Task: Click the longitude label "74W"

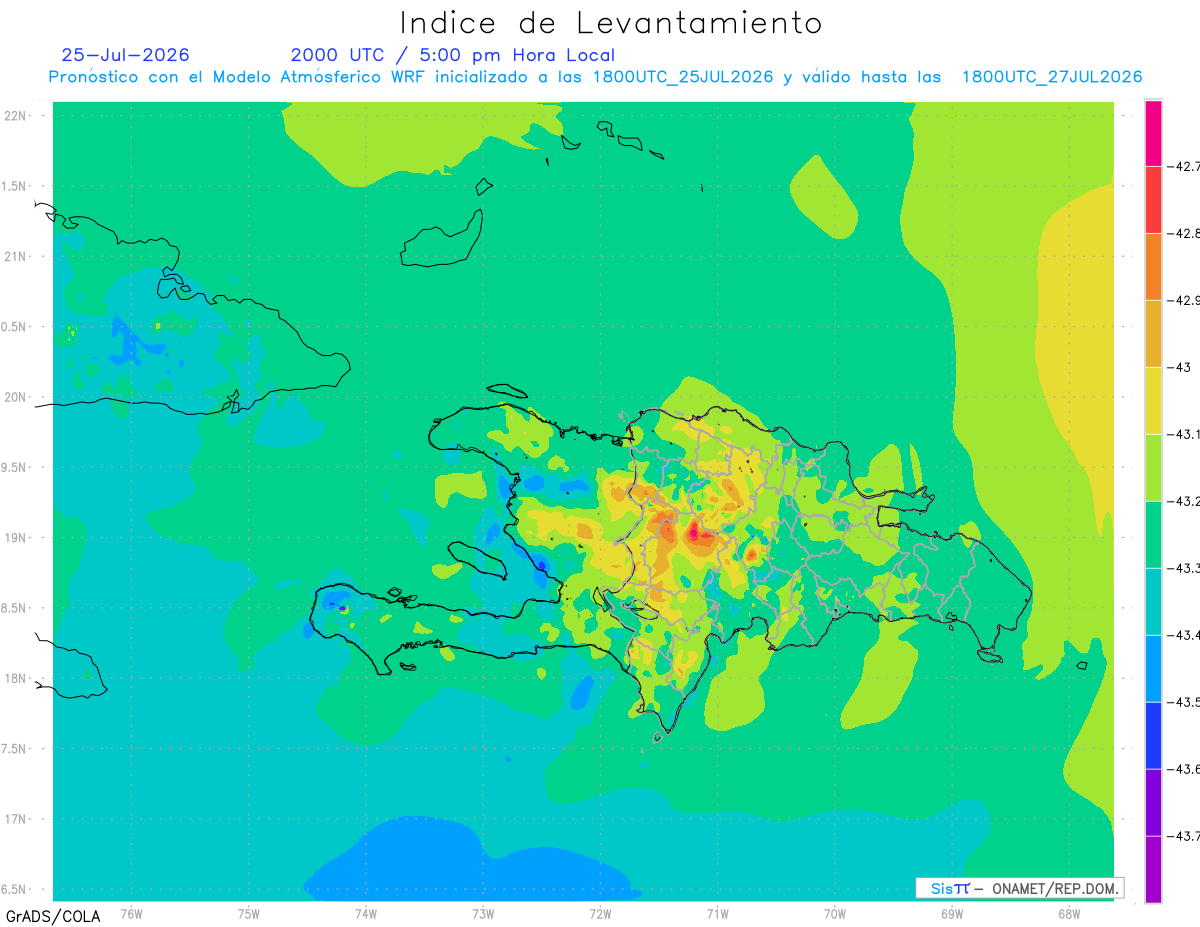Action: [x=366, y=913]
